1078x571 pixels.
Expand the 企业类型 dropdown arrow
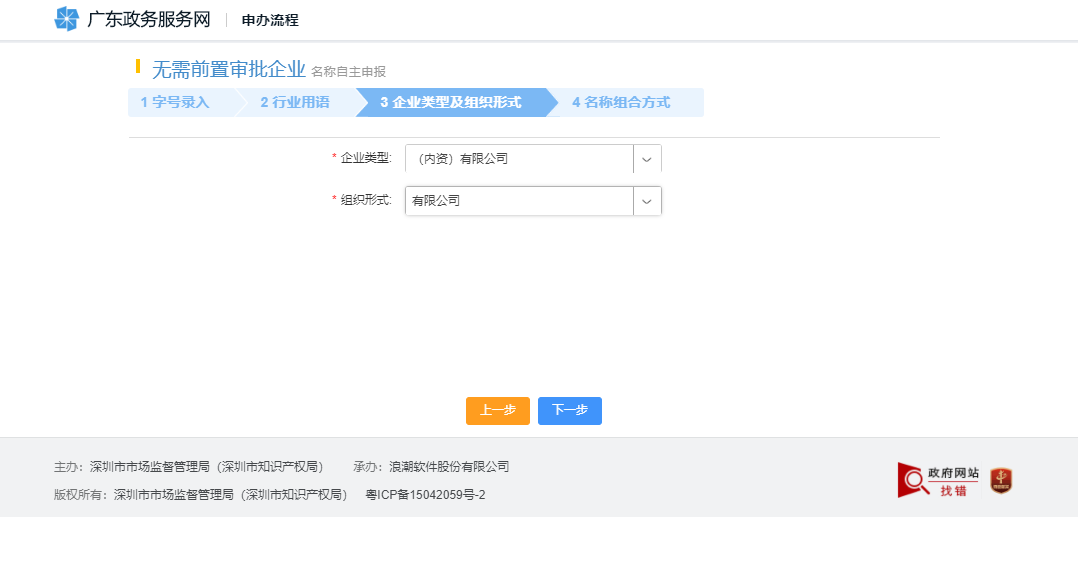[647, 159]
